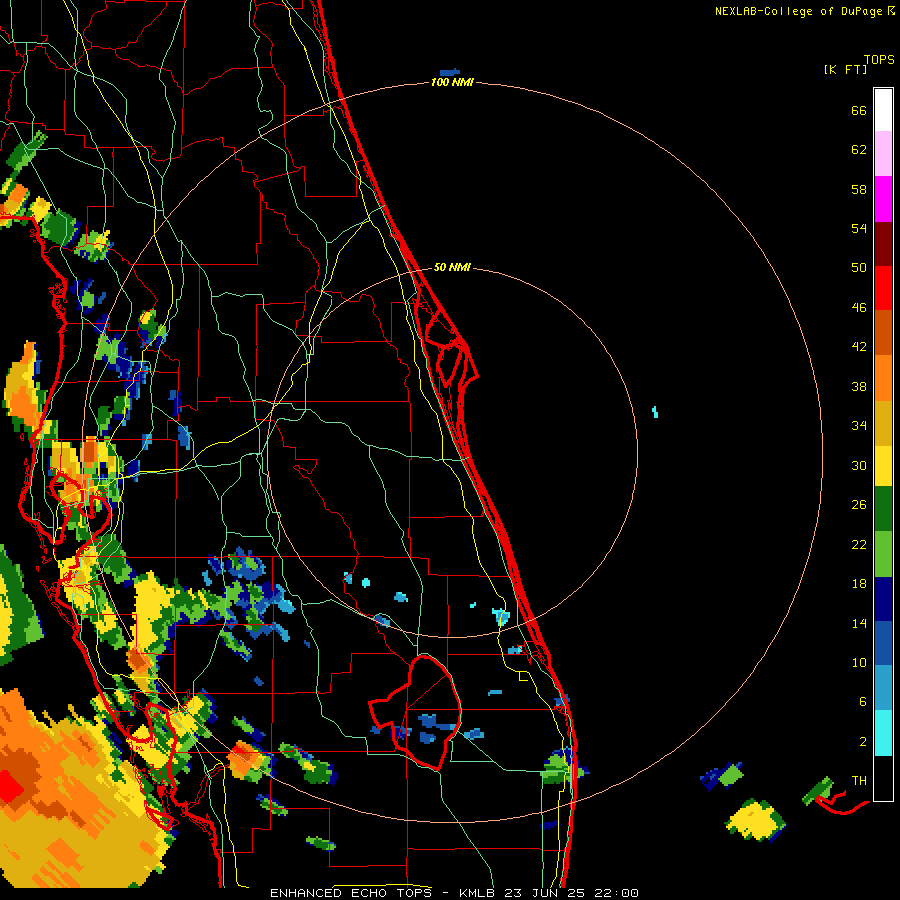Image resolution: width=900 pixels, height=900 pixels.
Task: Click the "10" scale label
Action: point(859,662)
